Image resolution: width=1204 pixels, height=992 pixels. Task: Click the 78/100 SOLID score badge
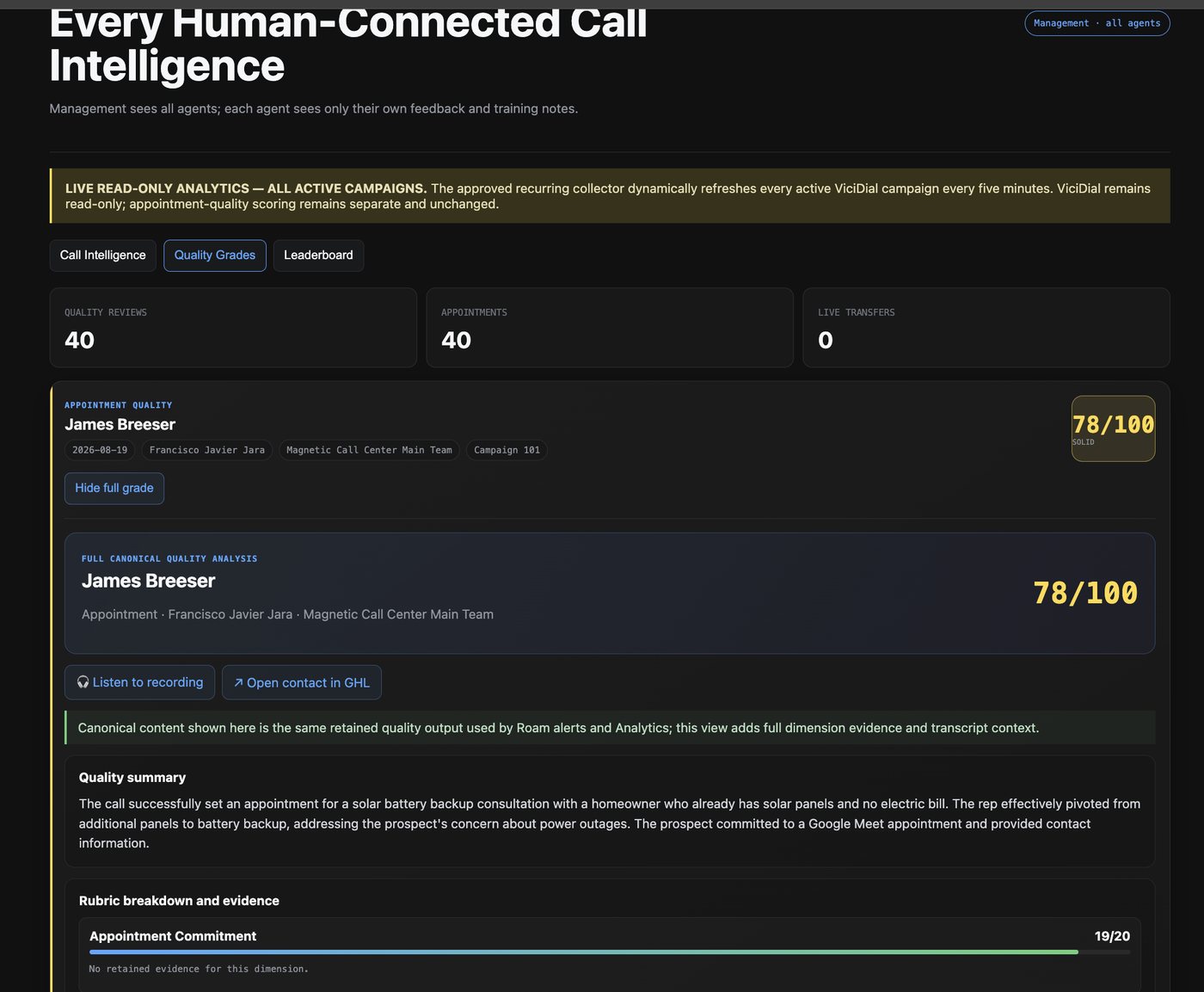coord(1113,428)
